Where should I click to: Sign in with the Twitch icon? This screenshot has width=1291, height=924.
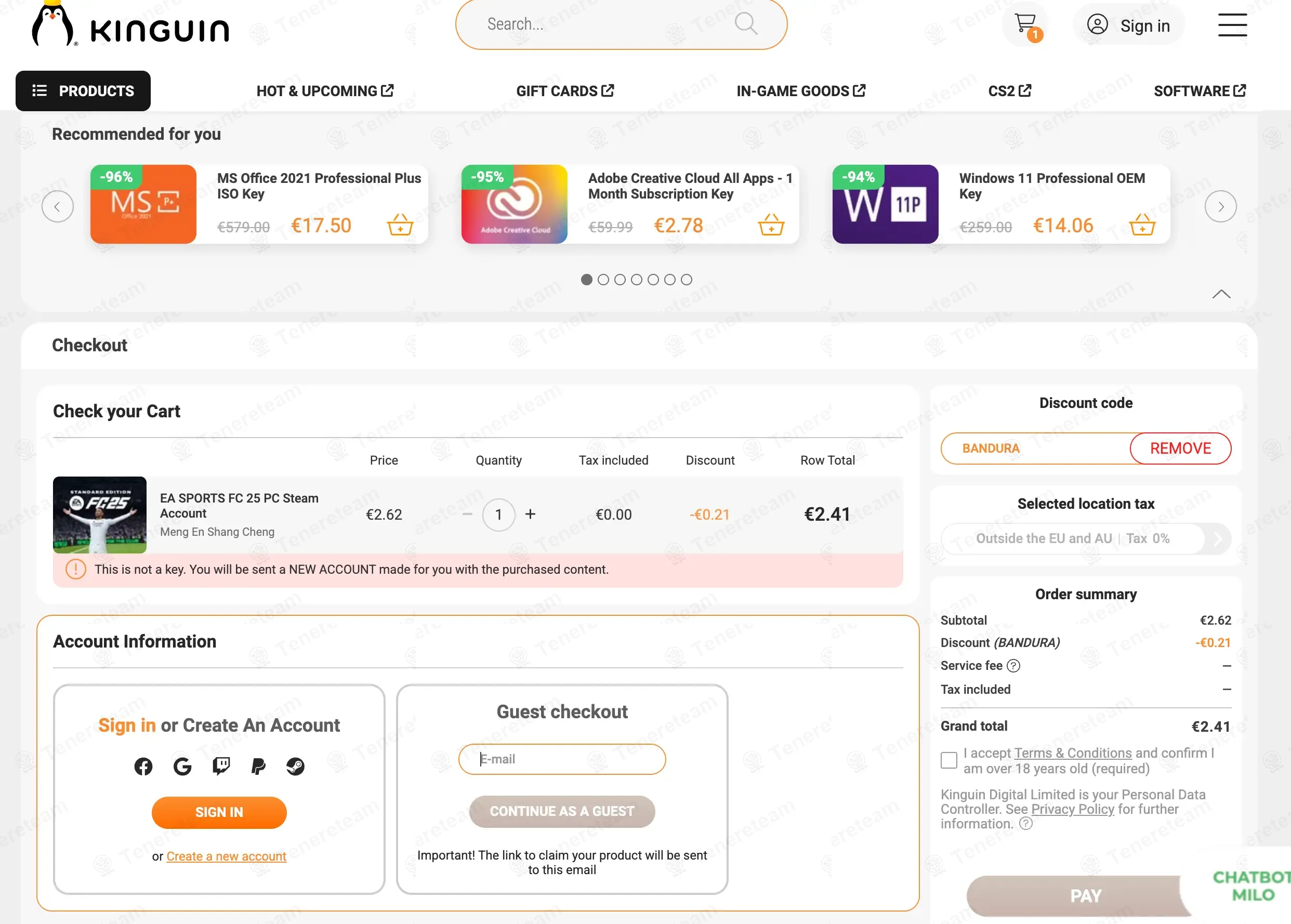coord(221,767)
